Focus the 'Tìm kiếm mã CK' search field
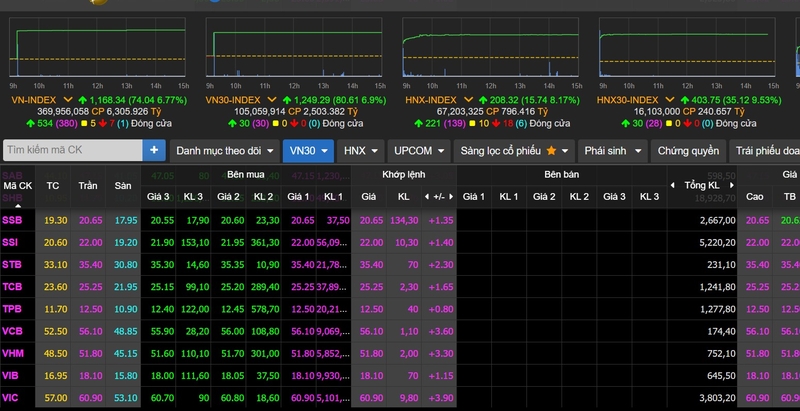 [x=73, y=150]
